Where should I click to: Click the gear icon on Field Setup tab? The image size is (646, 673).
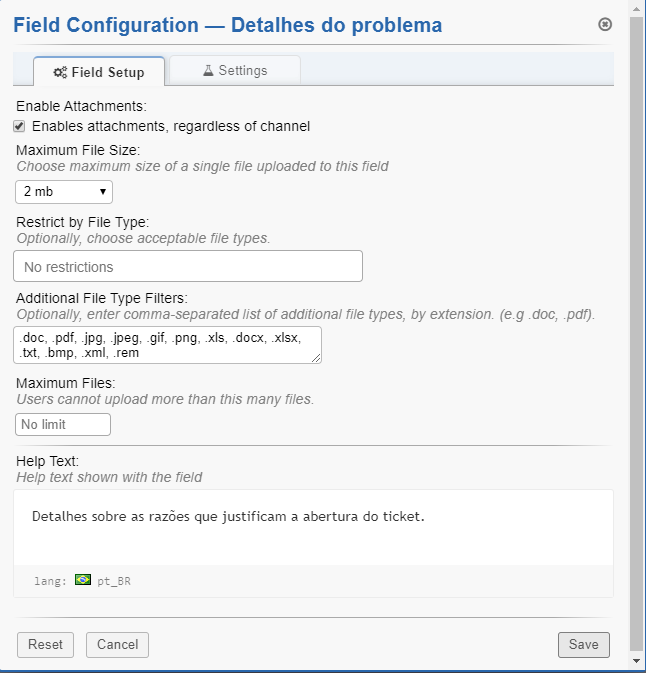pyautogui.click(x=60, y=72)
